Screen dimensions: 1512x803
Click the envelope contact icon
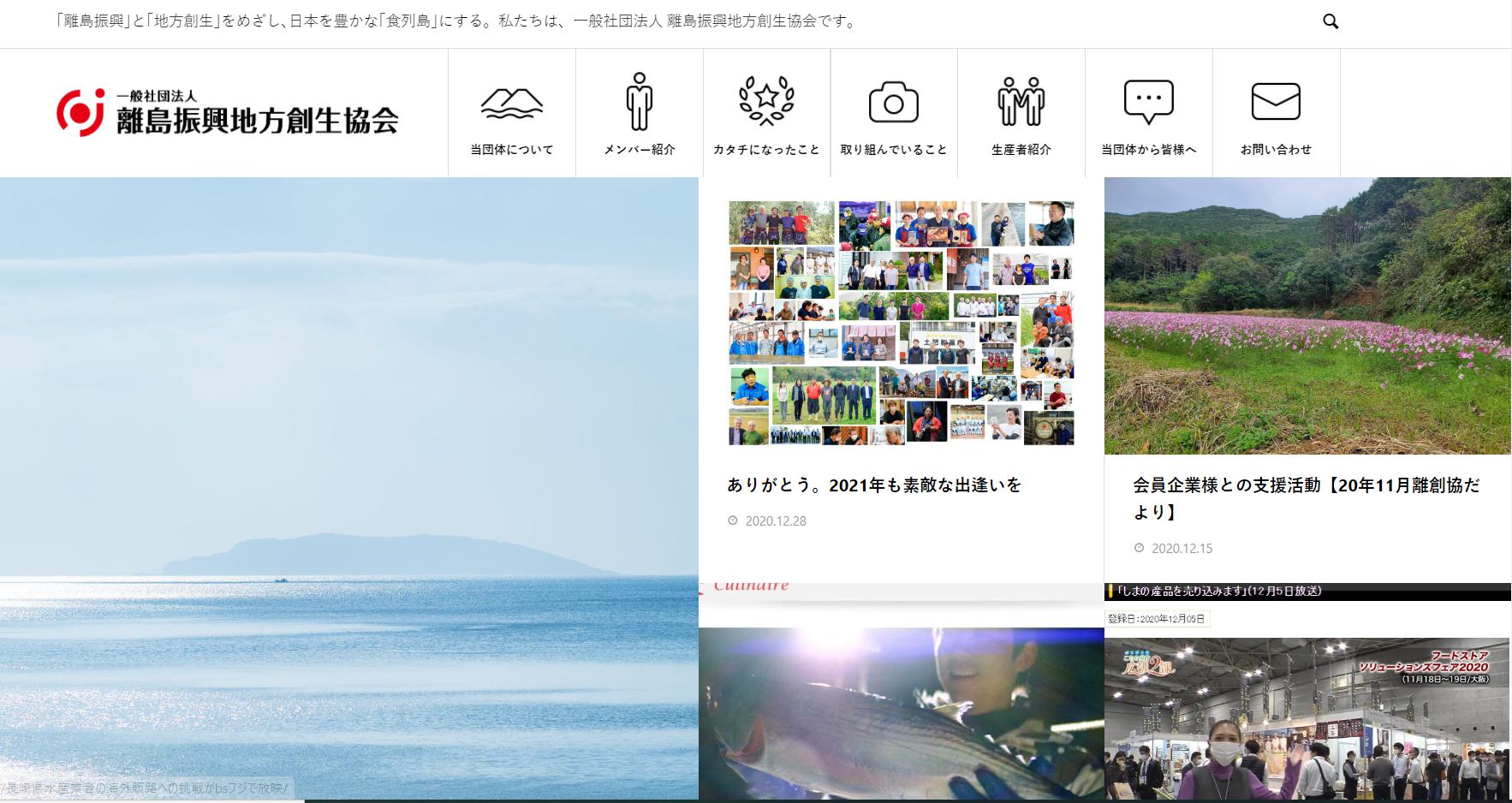[x=1276, y=103]
